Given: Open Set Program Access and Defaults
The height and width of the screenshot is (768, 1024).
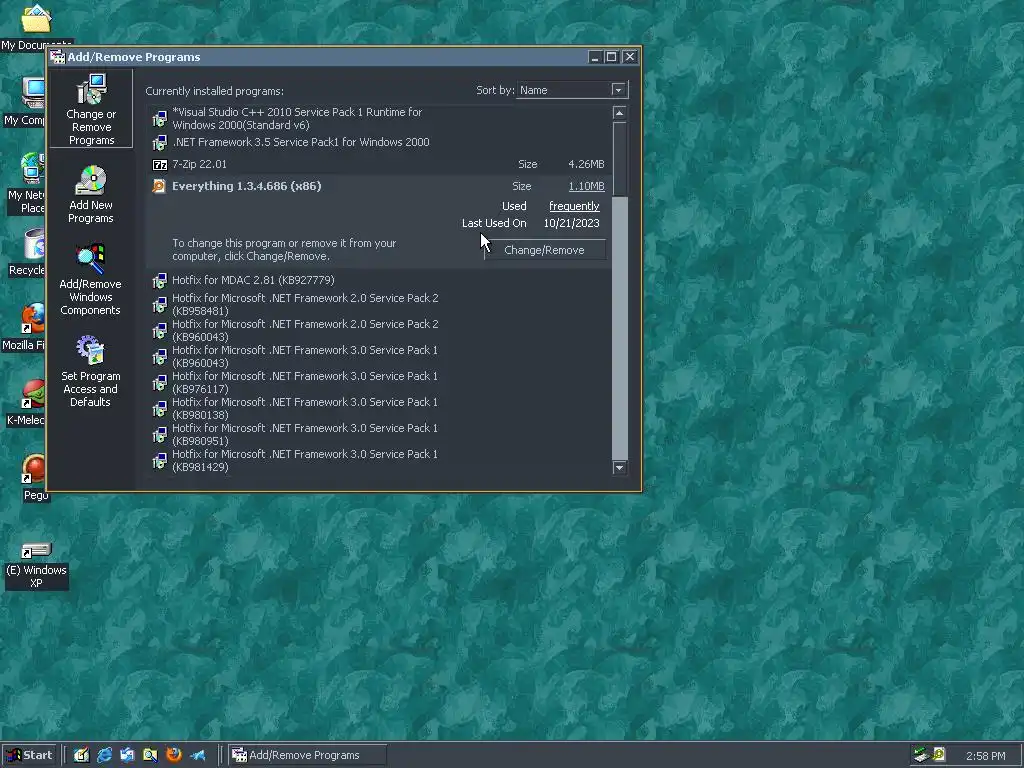Looking at the screenshot, I should pyautogui.click(x=91, y=371).
